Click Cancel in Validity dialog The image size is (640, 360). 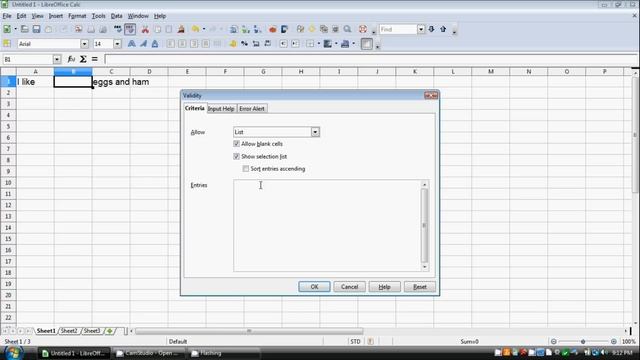(349, 287)
